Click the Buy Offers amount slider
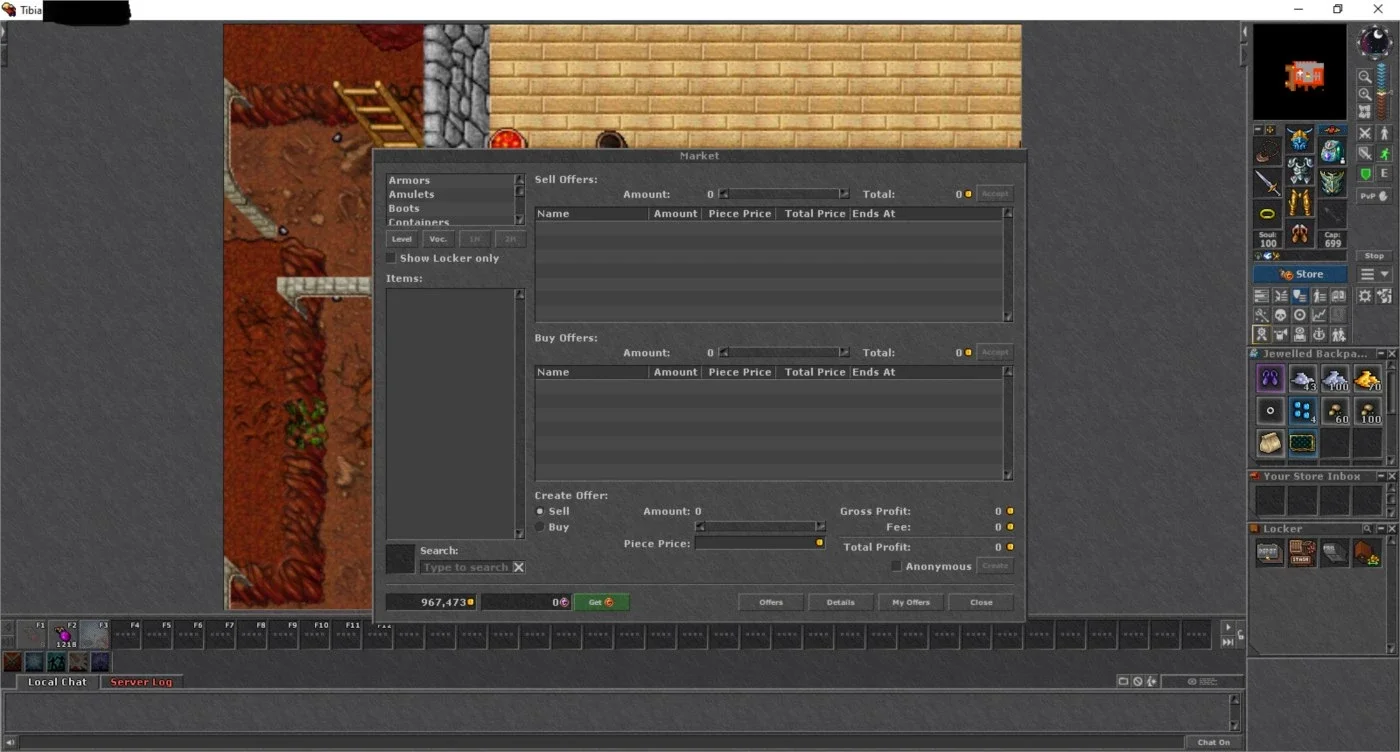Image resolution: width=1400 pixels, height=752 pixels. click(x=784, y=352)
